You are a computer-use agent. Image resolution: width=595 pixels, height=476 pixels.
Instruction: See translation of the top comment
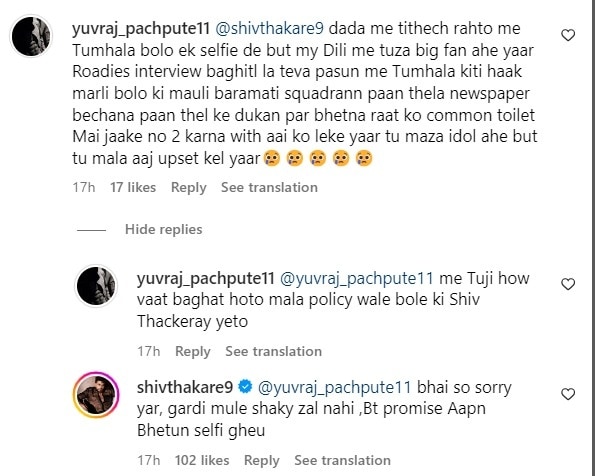(269, 188)
